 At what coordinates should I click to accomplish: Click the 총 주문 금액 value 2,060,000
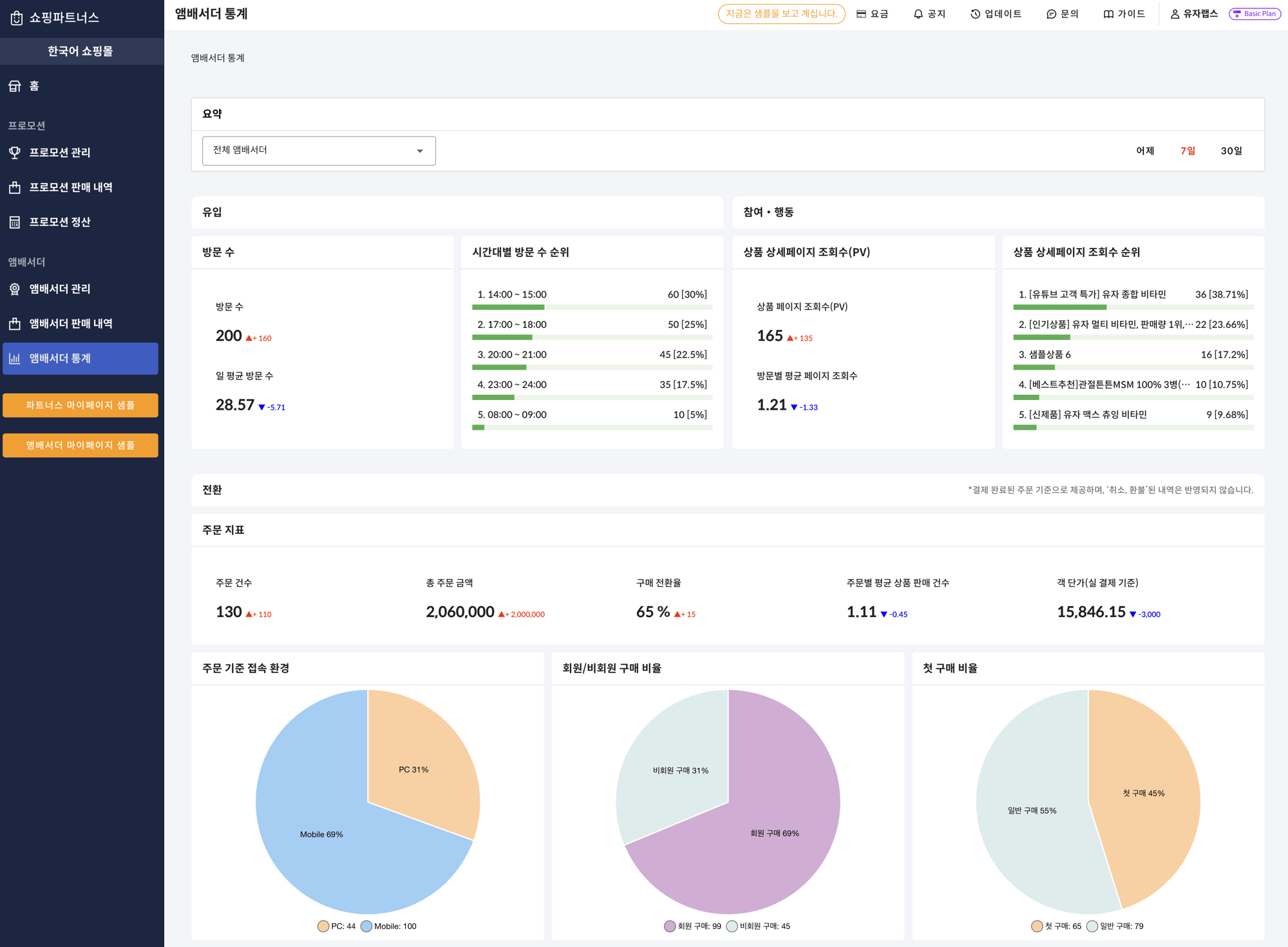click(x=460, y=612)
